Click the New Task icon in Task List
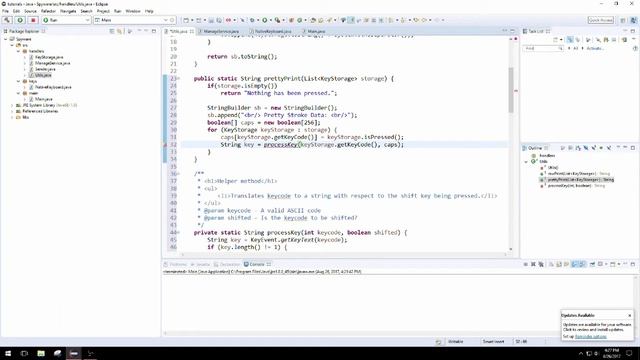Viewport: 640px width, 360px height. point(556,40)
